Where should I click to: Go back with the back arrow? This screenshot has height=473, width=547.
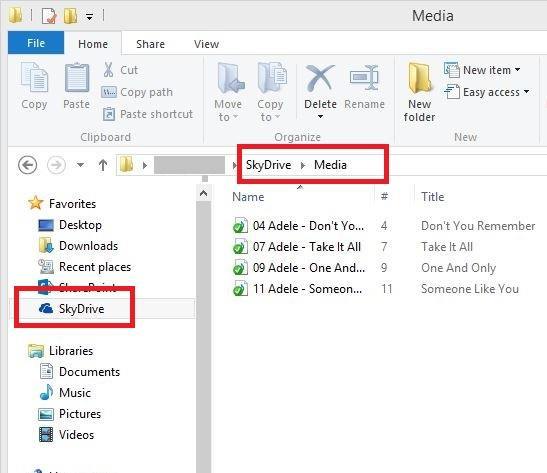point(28,165)
